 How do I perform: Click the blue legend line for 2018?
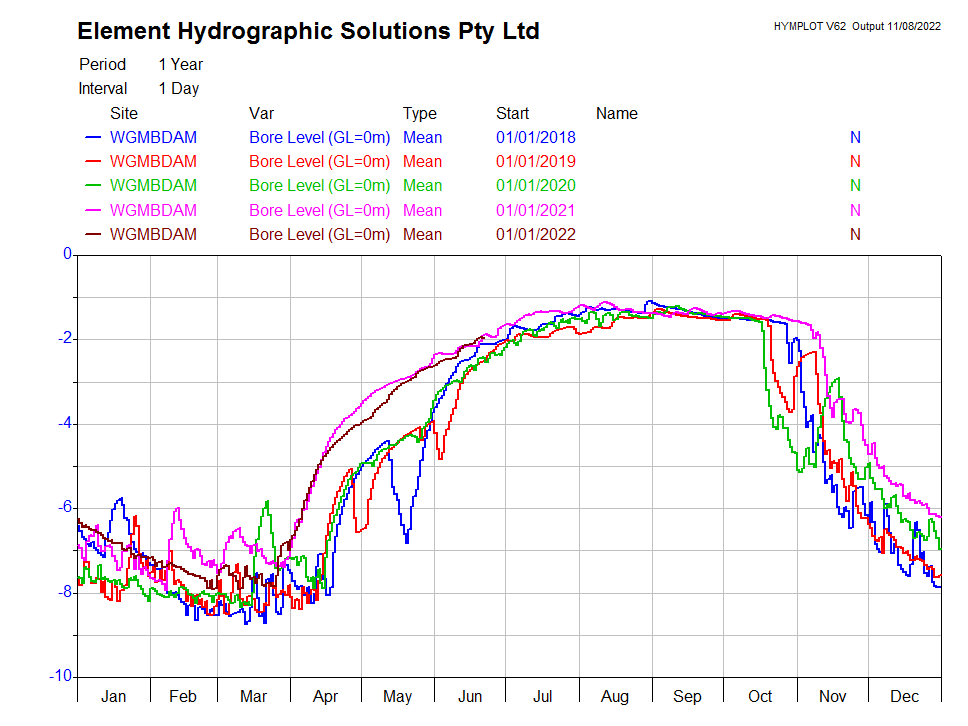[93, 138]
